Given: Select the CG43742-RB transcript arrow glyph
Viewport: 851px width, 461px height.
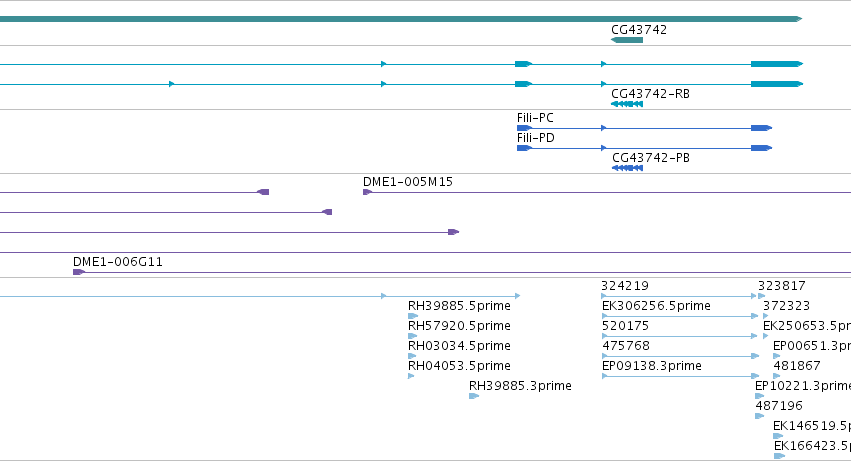Looking at the screenshot, I should (627, 104).
